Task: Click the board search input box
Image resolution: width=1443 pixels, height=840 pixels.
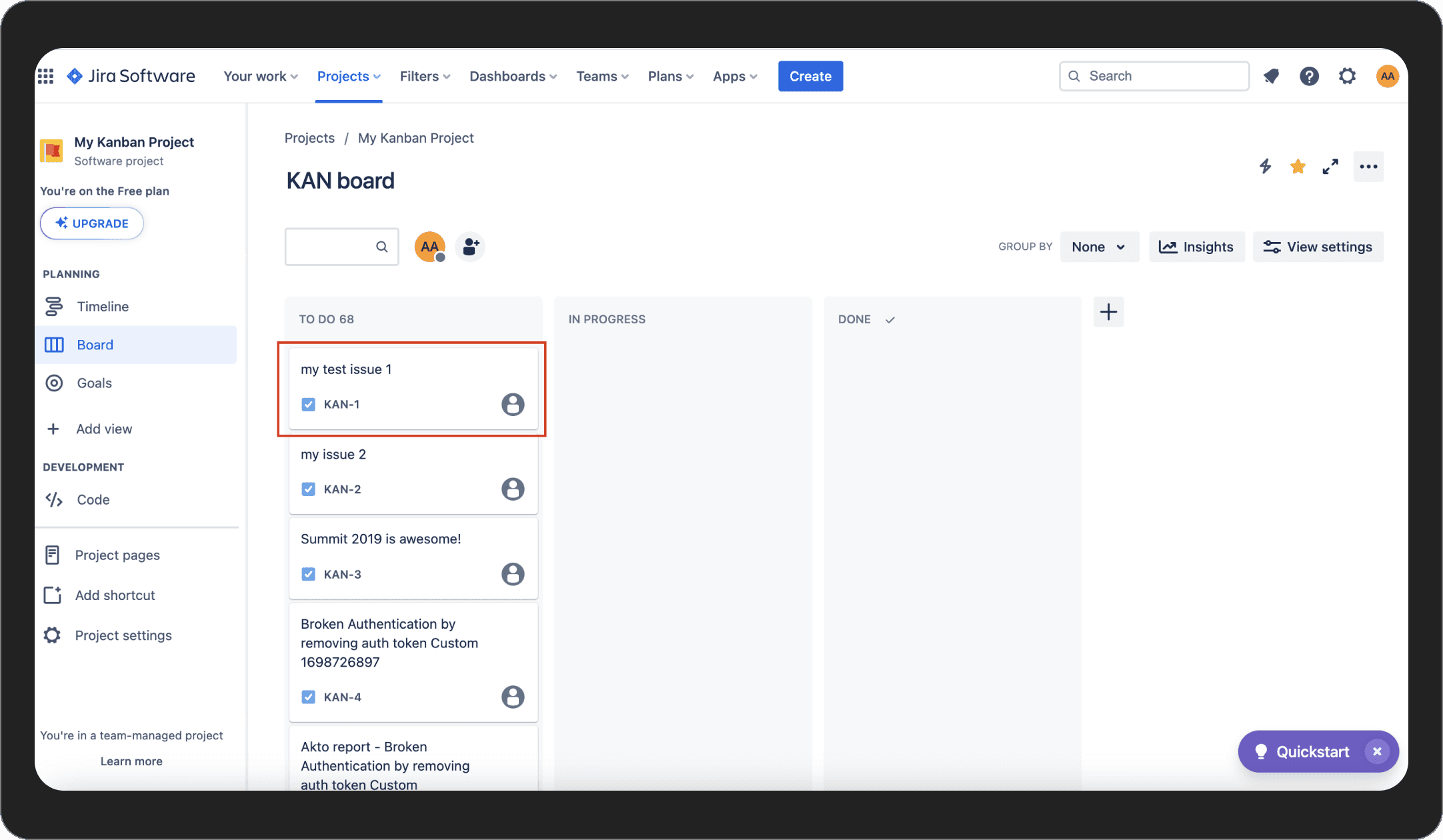Action: (x=341, y=247)
